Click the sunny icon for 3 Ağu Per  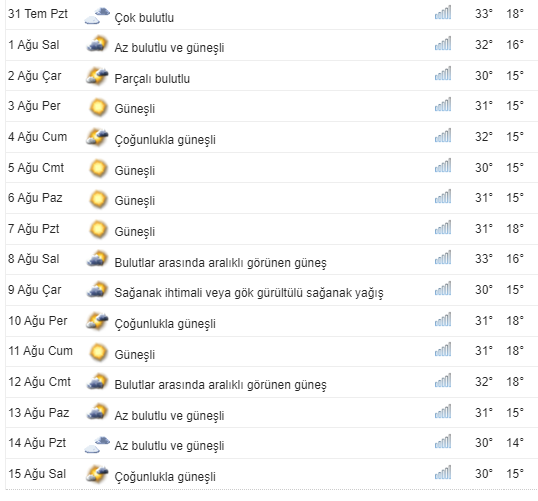click(98, 107)
